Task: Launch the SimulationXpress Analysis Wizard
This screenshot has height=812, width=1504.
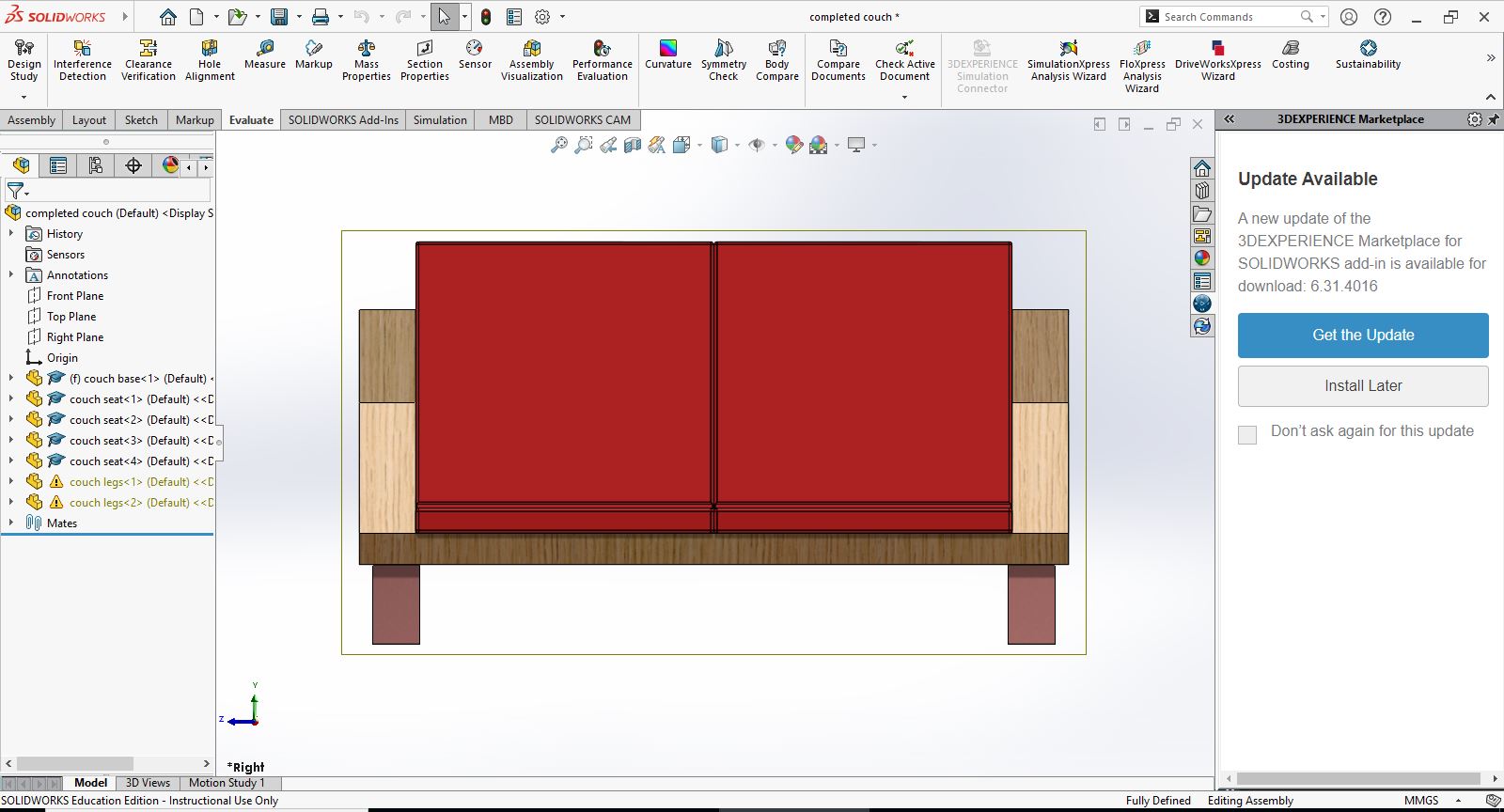Action: pyautogui.click(x=1069, y=60)
